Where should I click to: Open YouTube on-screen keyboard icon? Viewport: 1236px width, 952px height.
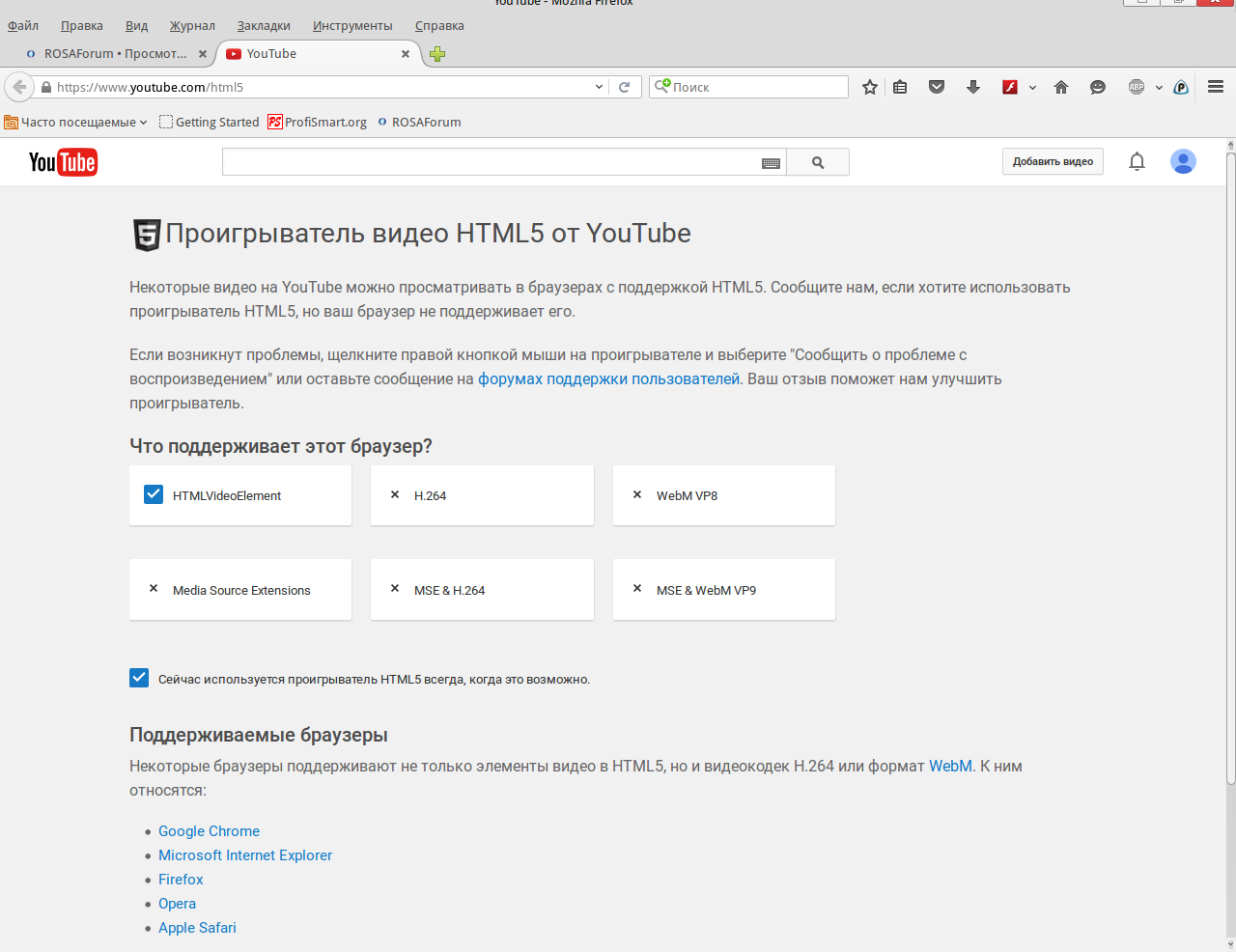tap(771, 163)
